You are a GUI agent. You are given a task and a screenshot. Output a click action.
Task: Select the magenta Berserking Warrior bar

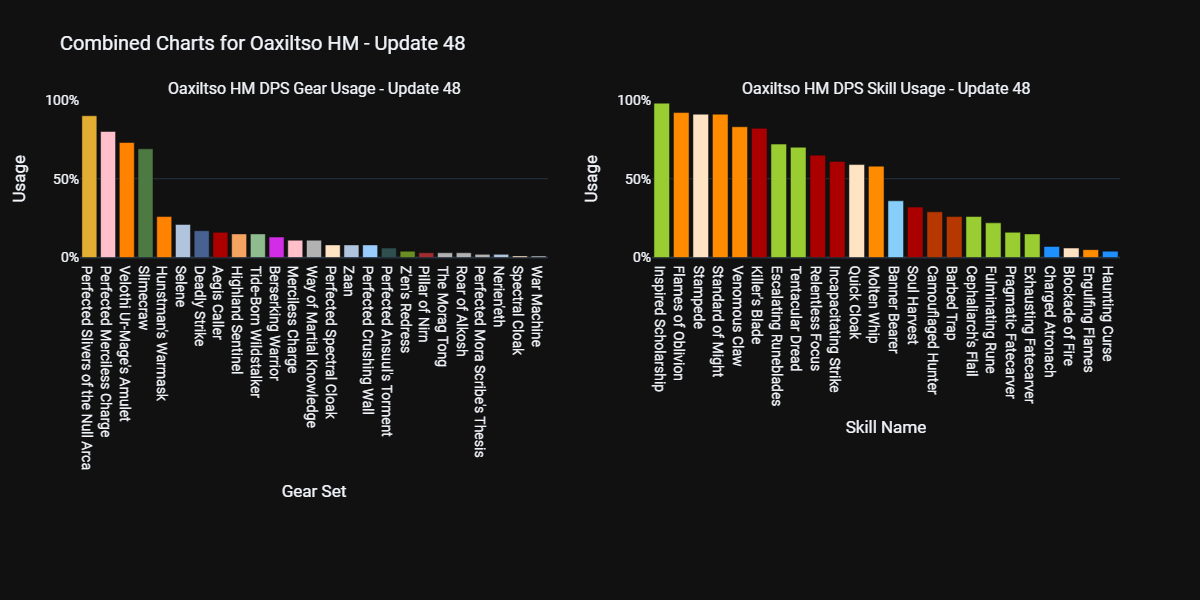click(x=277, y=247)
